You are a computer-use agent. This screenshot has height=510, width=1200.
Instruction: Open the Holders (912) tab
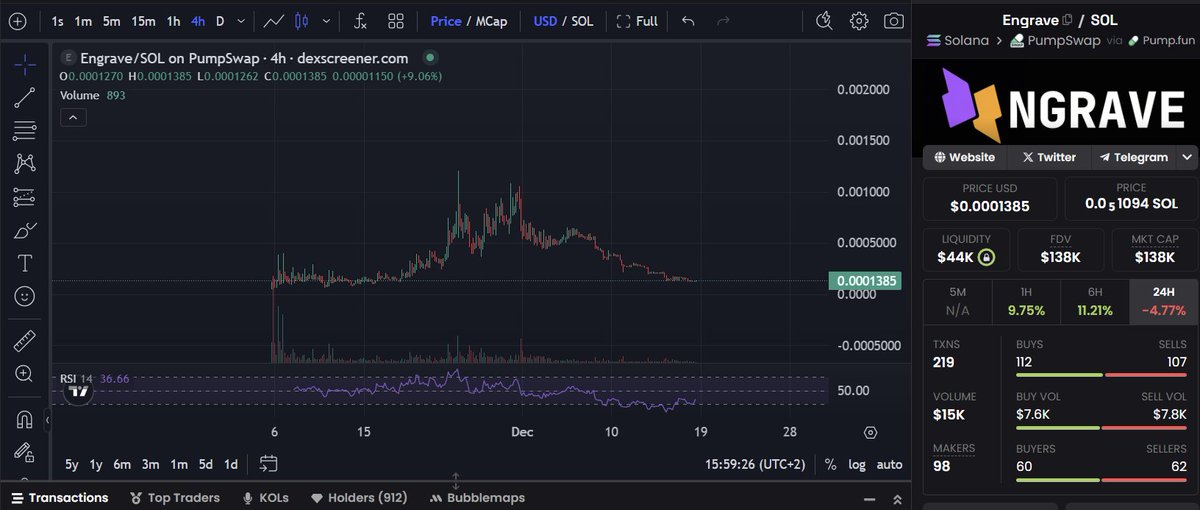[358, 498]
